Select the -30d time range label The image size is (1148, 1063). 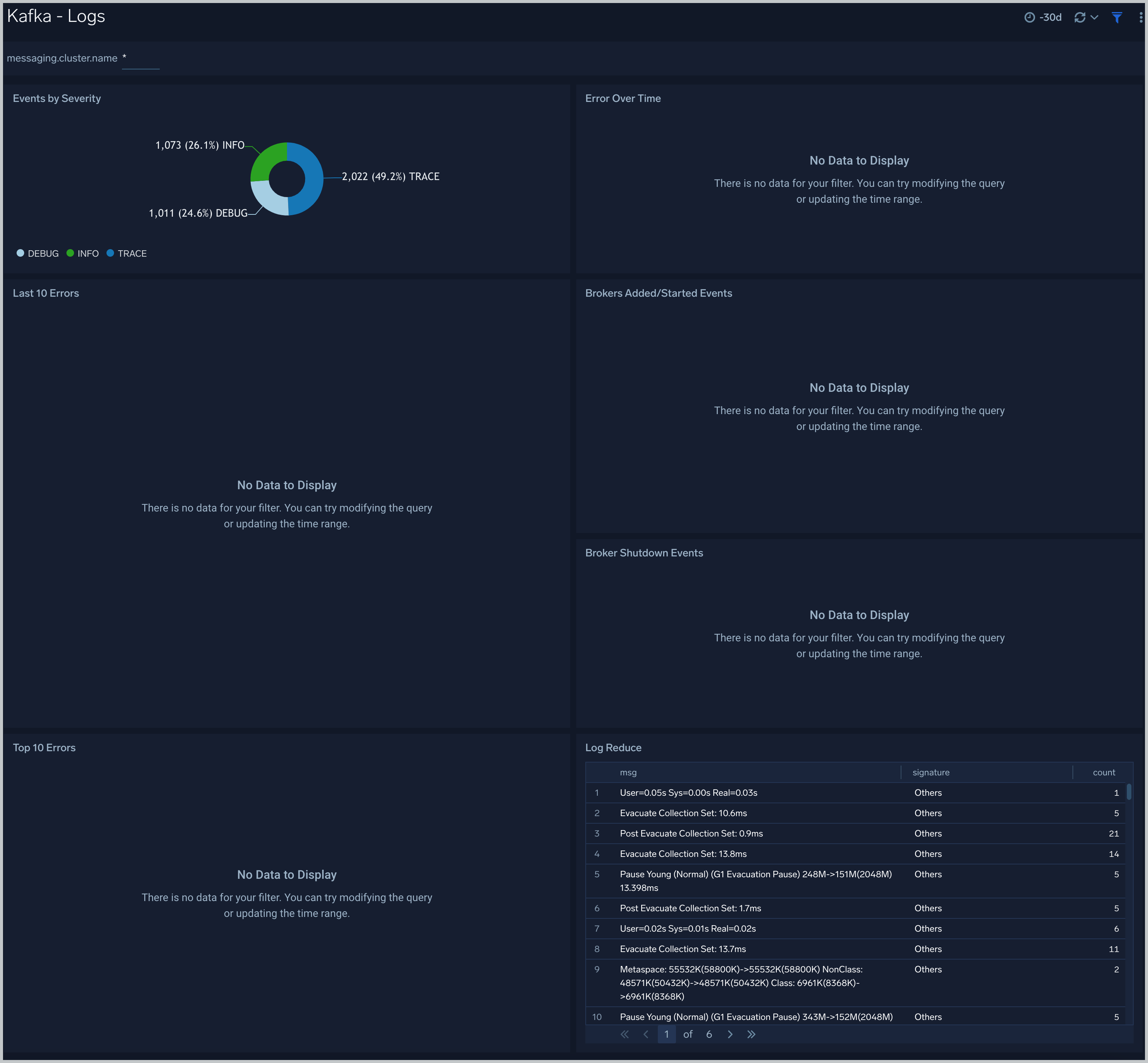(x=1050, y=17)
